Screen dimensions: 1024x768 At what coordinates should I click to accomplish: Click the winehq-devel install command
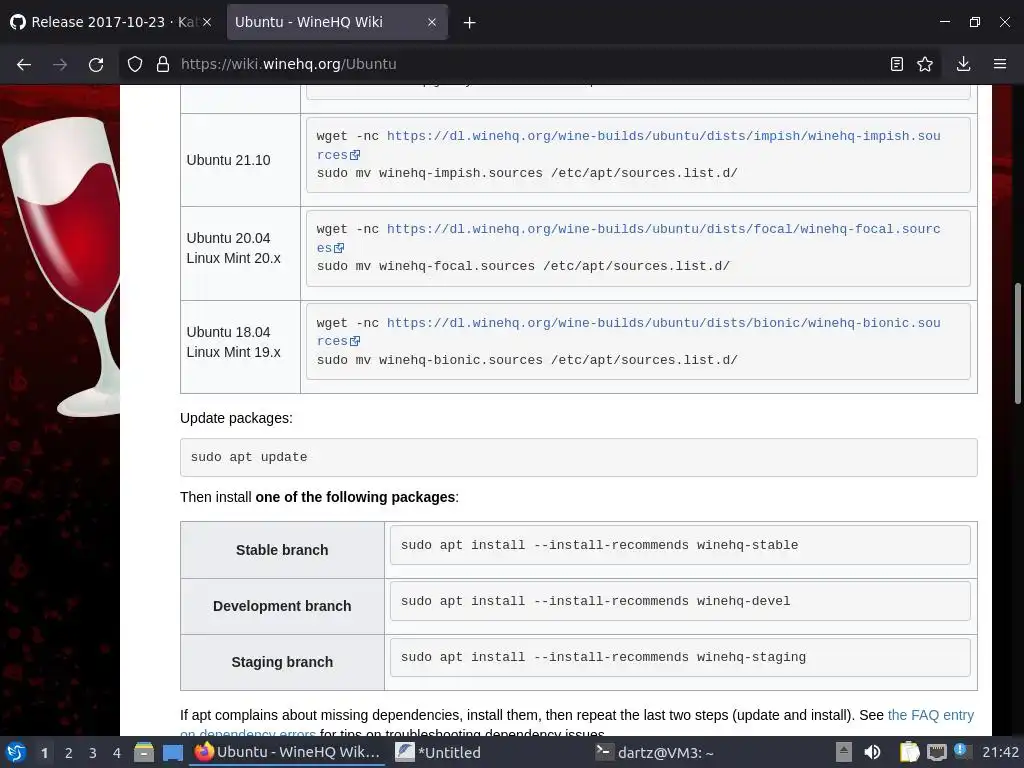tap(680, 601)
